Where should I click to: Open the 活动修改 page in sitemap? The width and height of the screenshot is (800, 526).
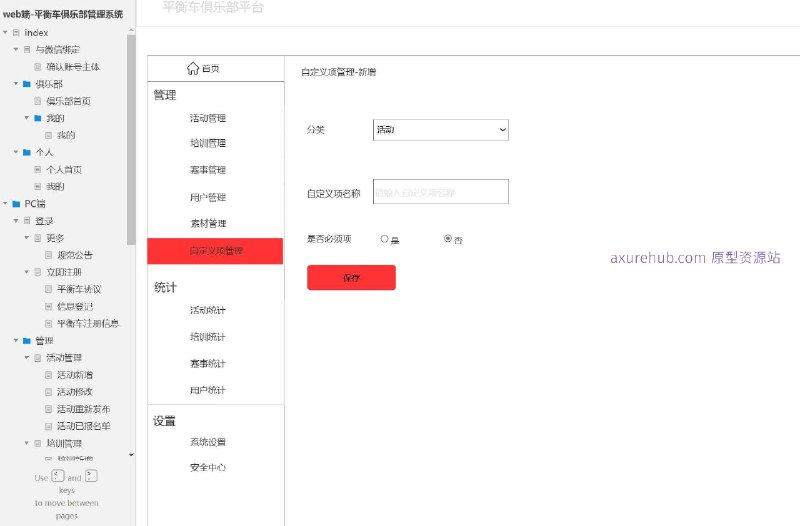point(75,392)
